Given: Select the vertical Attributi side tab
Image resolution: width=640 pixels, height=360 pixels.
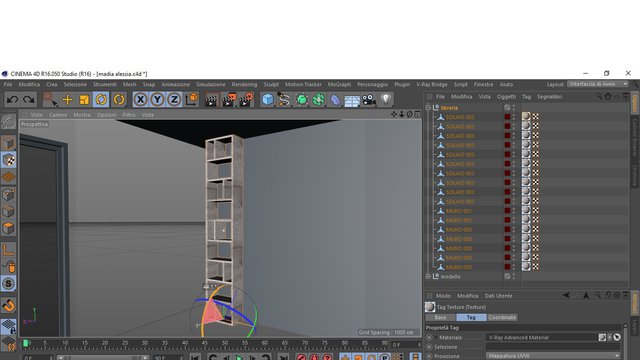Looking at the screenshot, I should pyautogui.click(x=635, y=303).
